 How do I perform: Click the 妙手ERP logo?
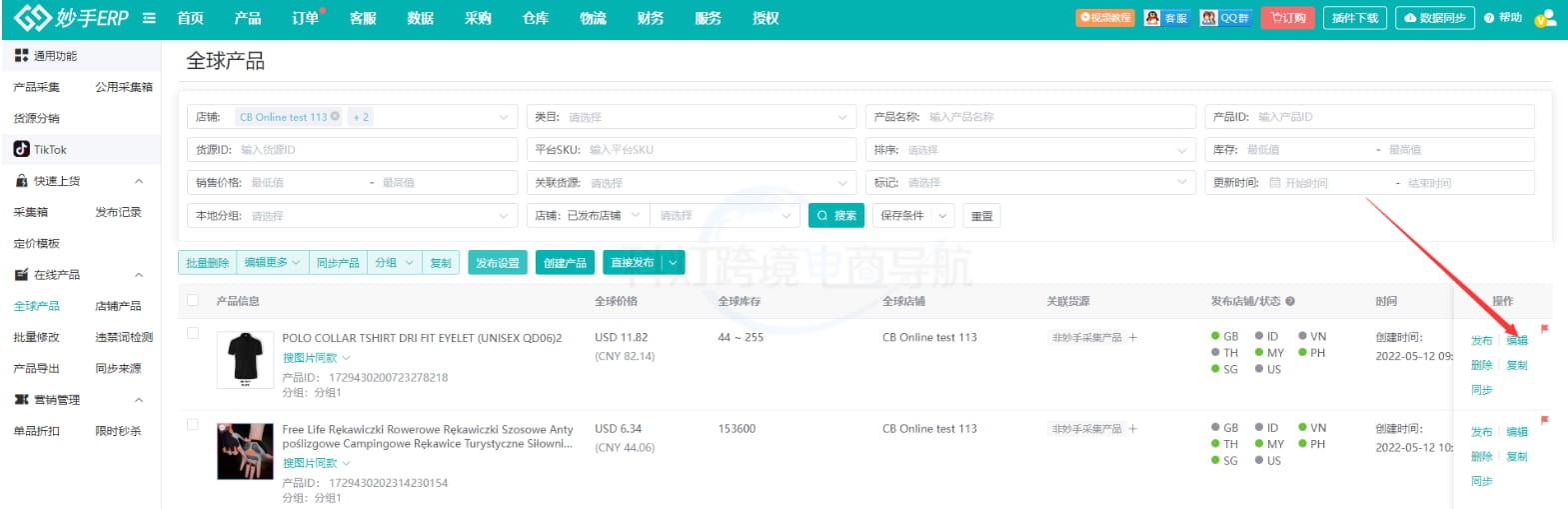pos(71,18)
